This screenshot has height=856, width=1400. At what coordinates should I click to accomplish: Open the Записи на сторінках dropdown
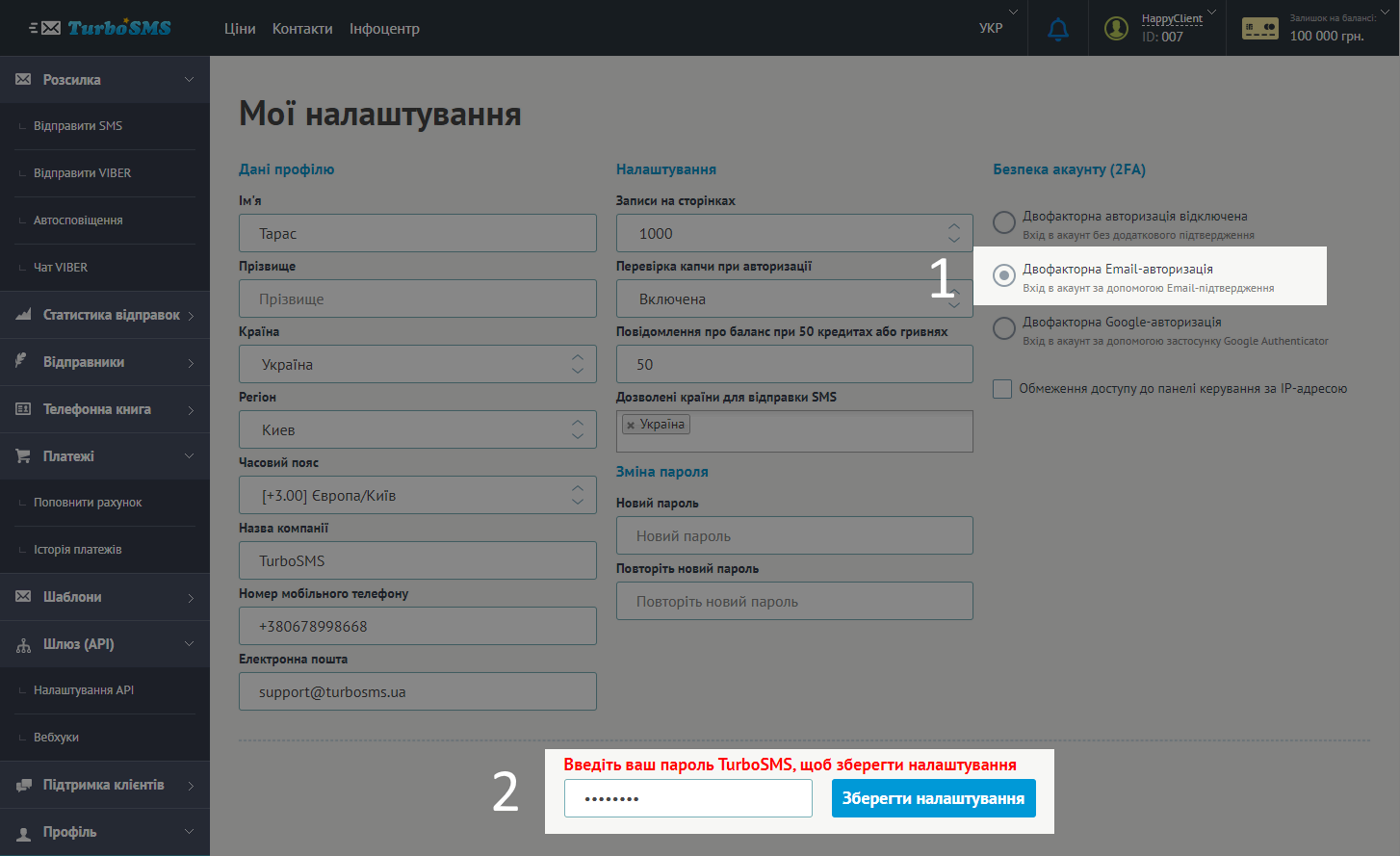(794, 233)
